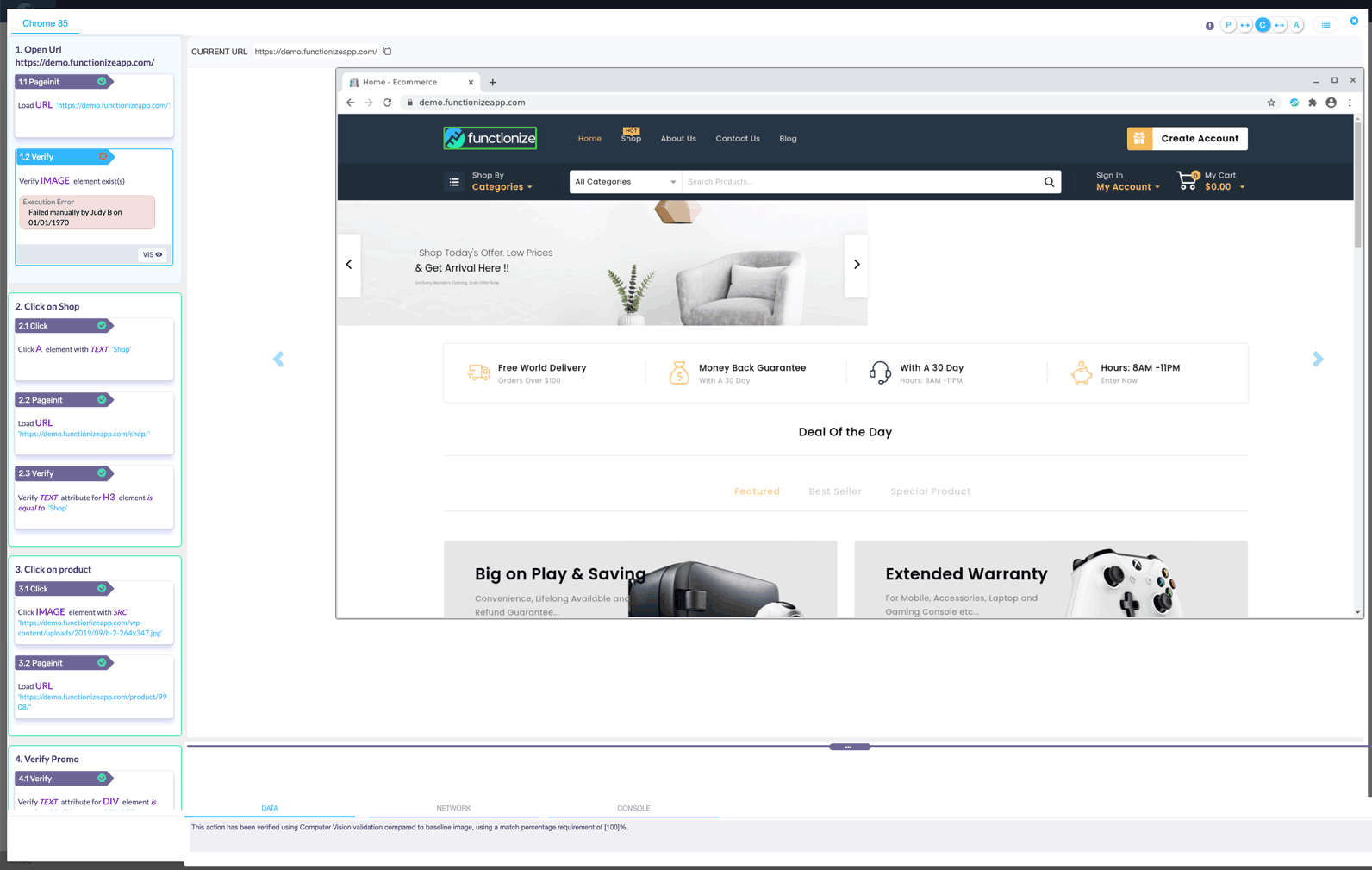The height and width of the screenshot is (870, 1372).
Task: Open the Contact Us nav item
Action: point(738,139)
